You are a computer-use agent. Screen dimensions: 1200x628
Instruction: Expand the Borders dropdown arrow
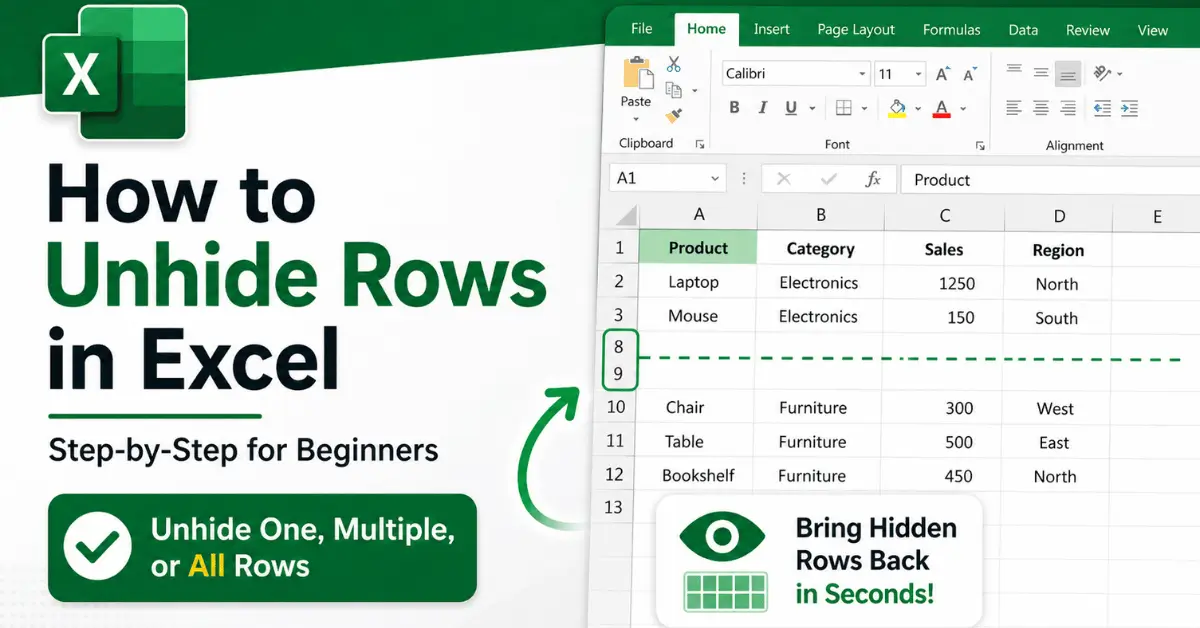865,109
